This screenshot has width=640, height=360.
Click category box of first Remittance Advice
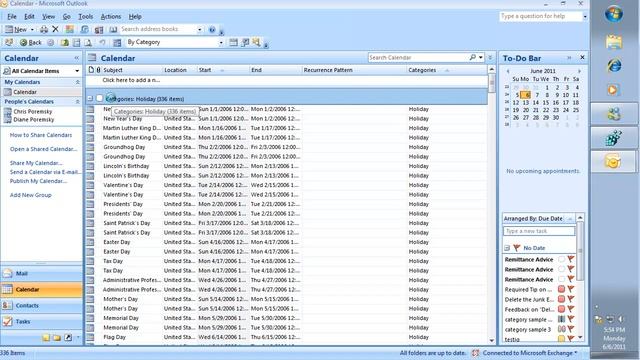pyautogui.click(x=562, y=259)
